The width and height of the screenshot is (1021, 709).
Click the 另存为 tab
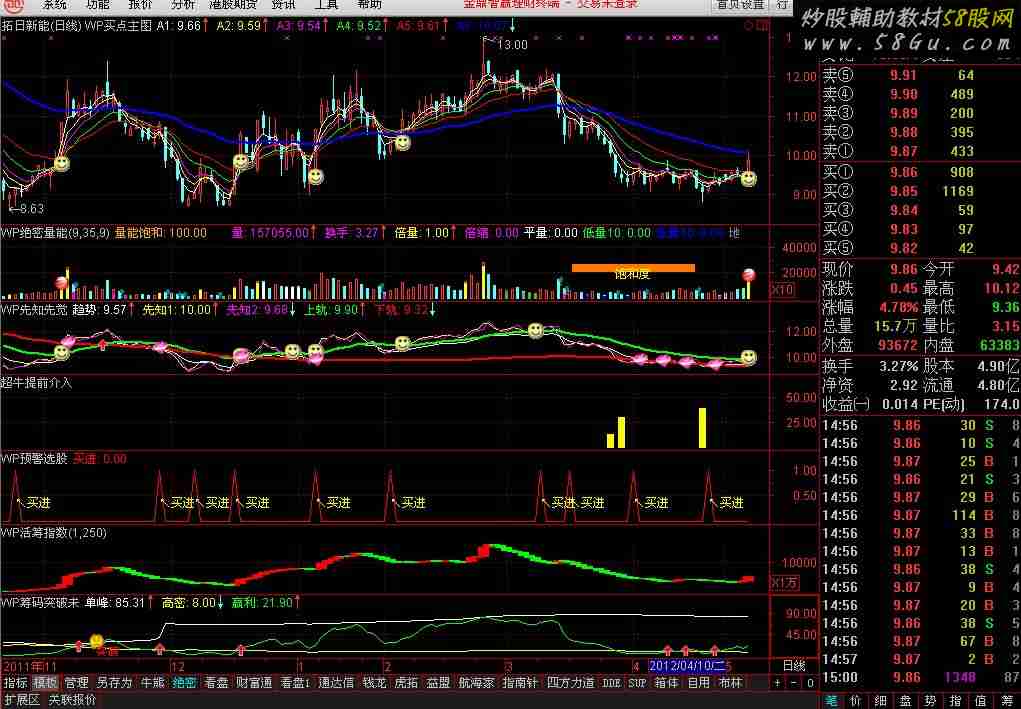coord(114,682)
